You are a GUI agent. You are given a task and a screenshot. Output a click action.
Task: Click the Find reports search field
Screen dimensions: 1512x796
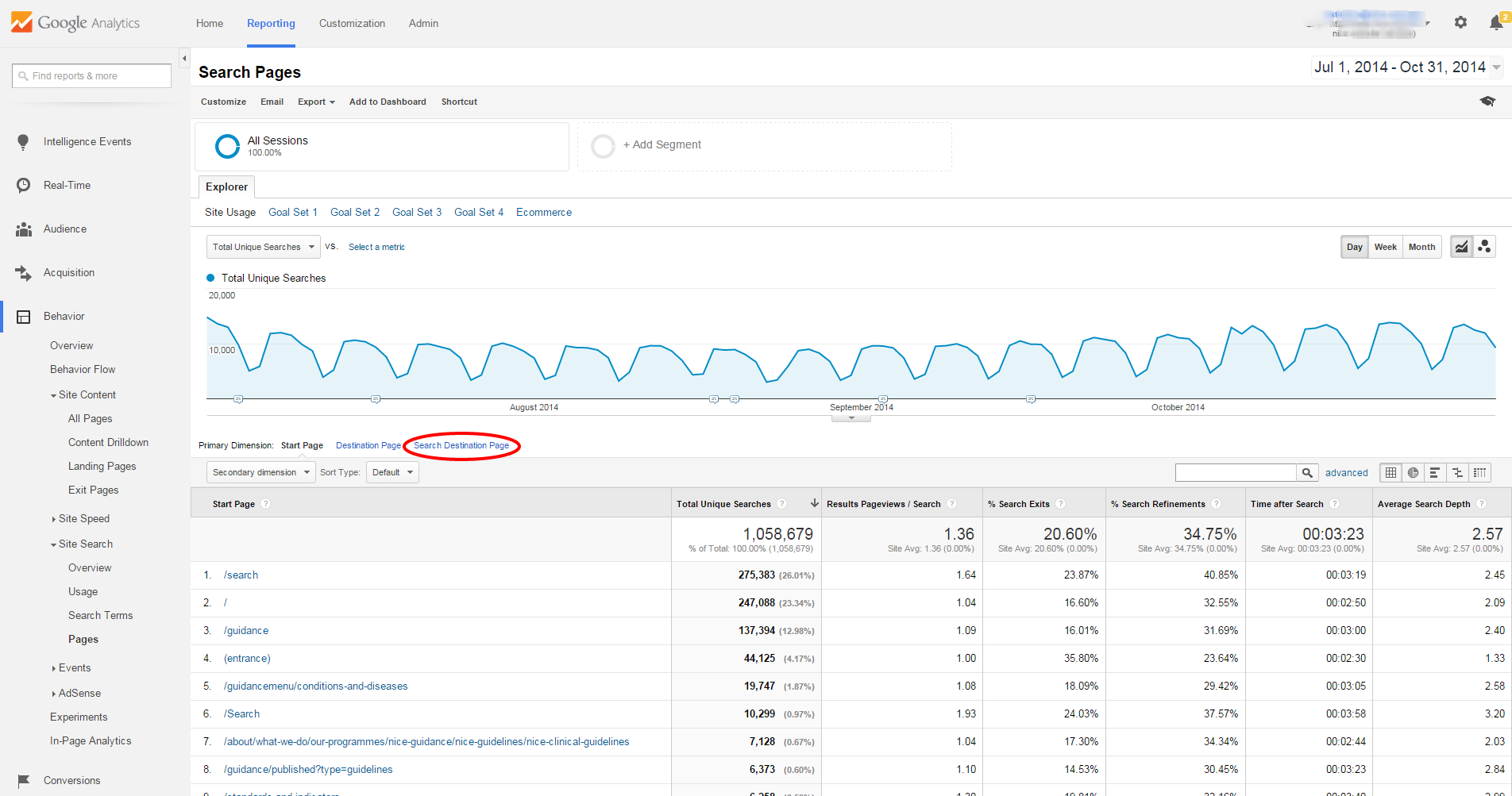[91, 76]
